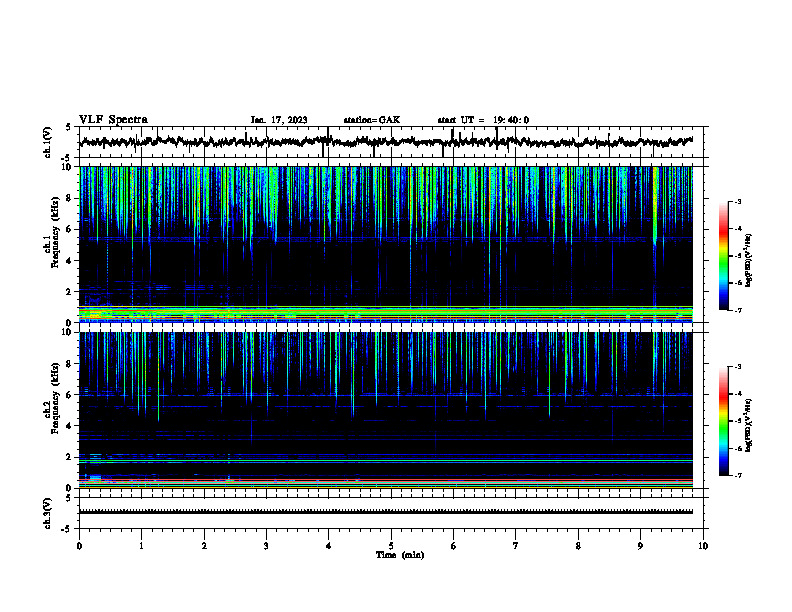Click the red horizontal line in ch.2 spectrogram

[x=386, y=480]
